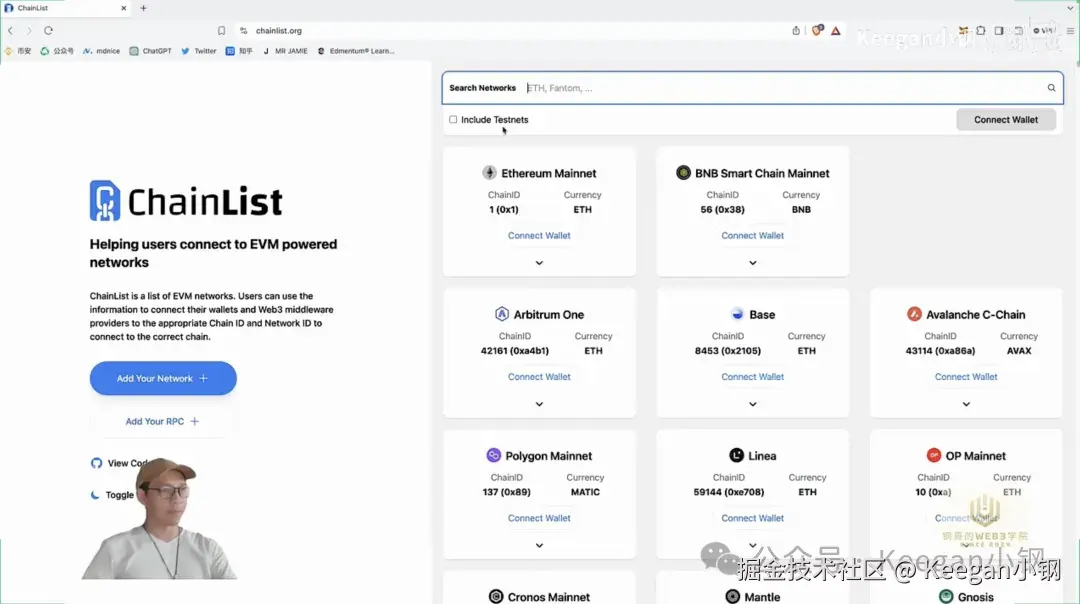Expand Arbitrum One card details
The width and height of the screenshot is (1080, 604).
click(539, 404)
